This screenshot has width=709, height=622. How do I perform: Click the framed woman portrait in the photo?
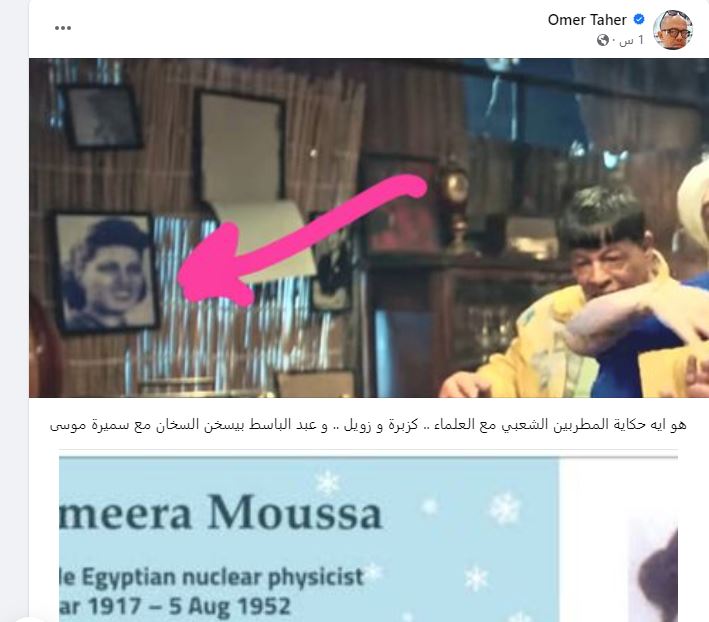pyautogui.click(x=105, y=273)
